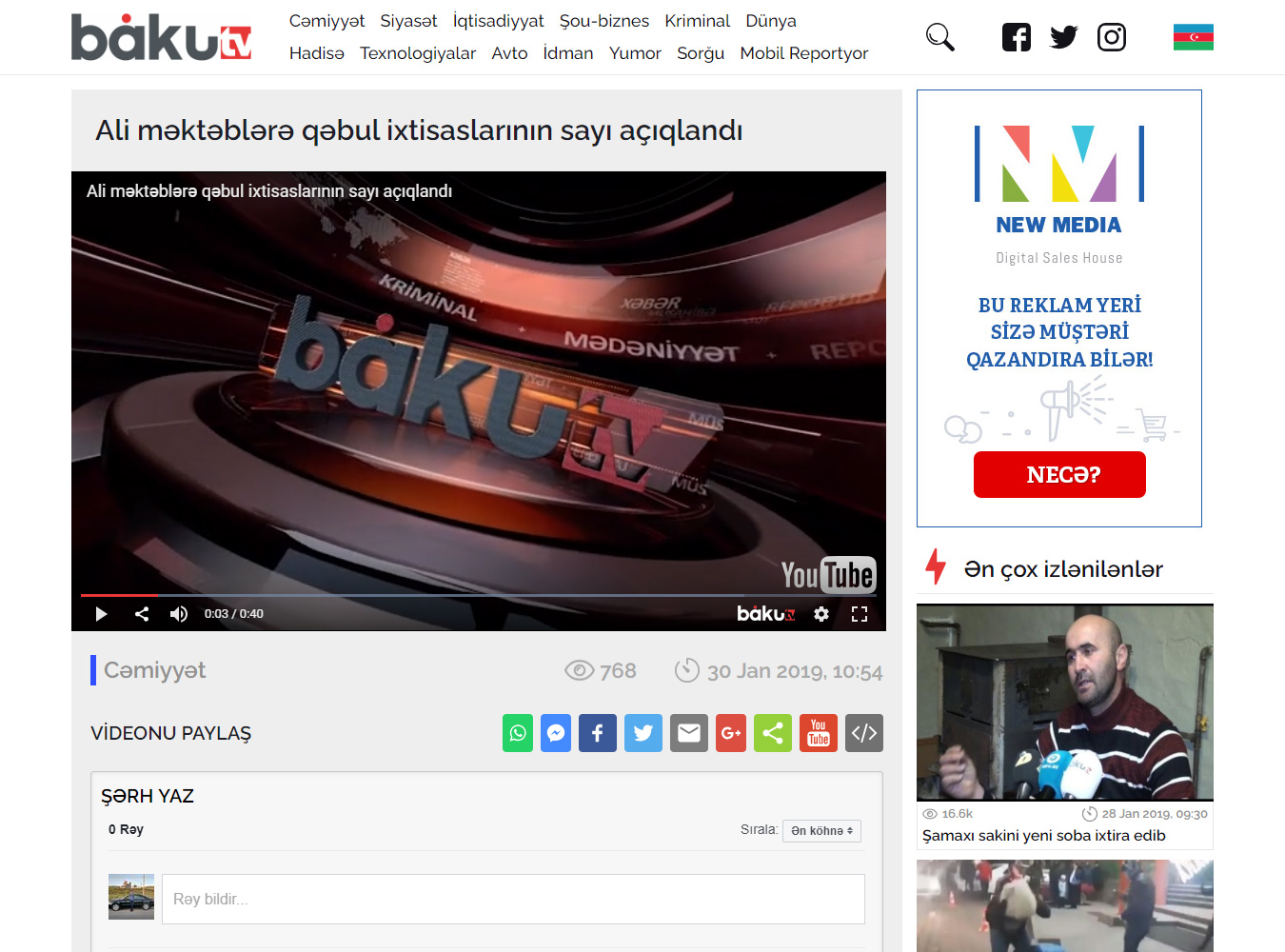
Task: Expand the comment sort order dropdown
Action: [x=821, y=831]
